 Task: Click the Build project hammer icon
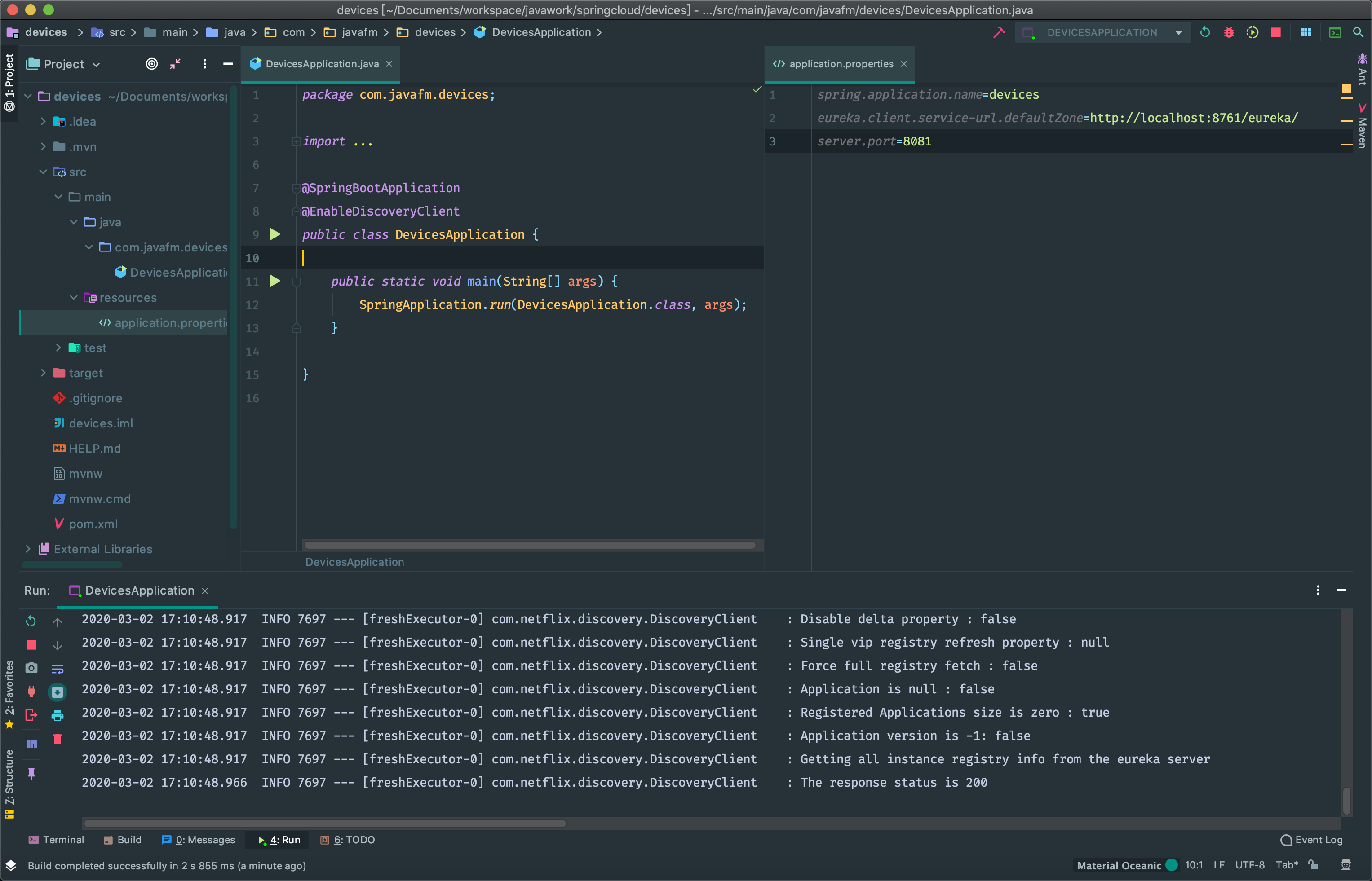999,33
